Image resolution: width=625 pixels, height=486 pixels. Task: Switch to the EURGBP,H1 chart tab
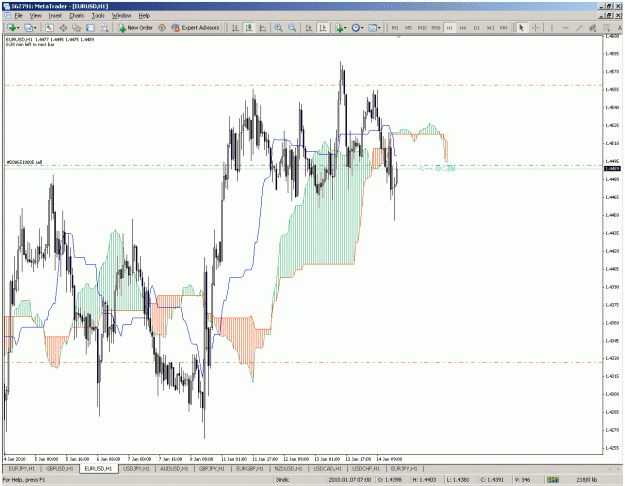point(250,469)
